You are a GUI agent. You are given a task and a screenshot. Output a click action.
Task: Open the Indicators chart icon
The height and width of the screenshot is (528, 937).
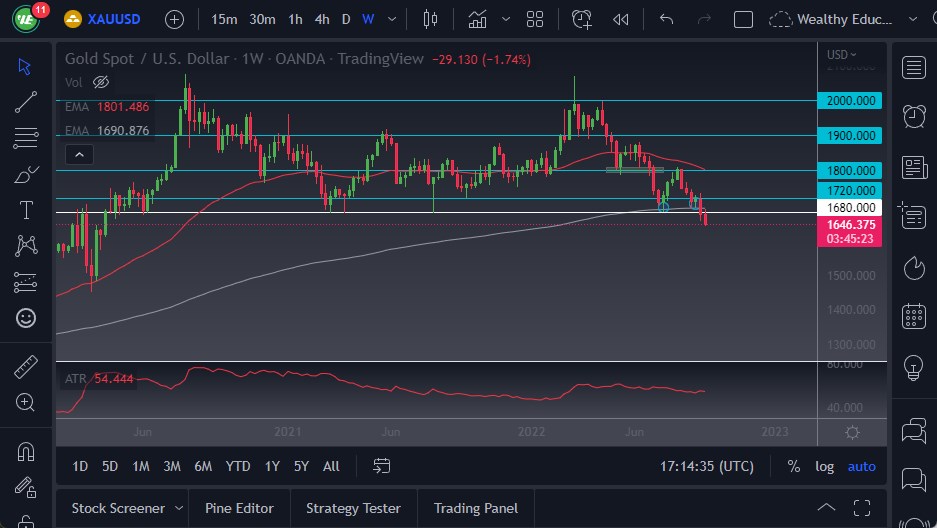[x=478, y=19]
